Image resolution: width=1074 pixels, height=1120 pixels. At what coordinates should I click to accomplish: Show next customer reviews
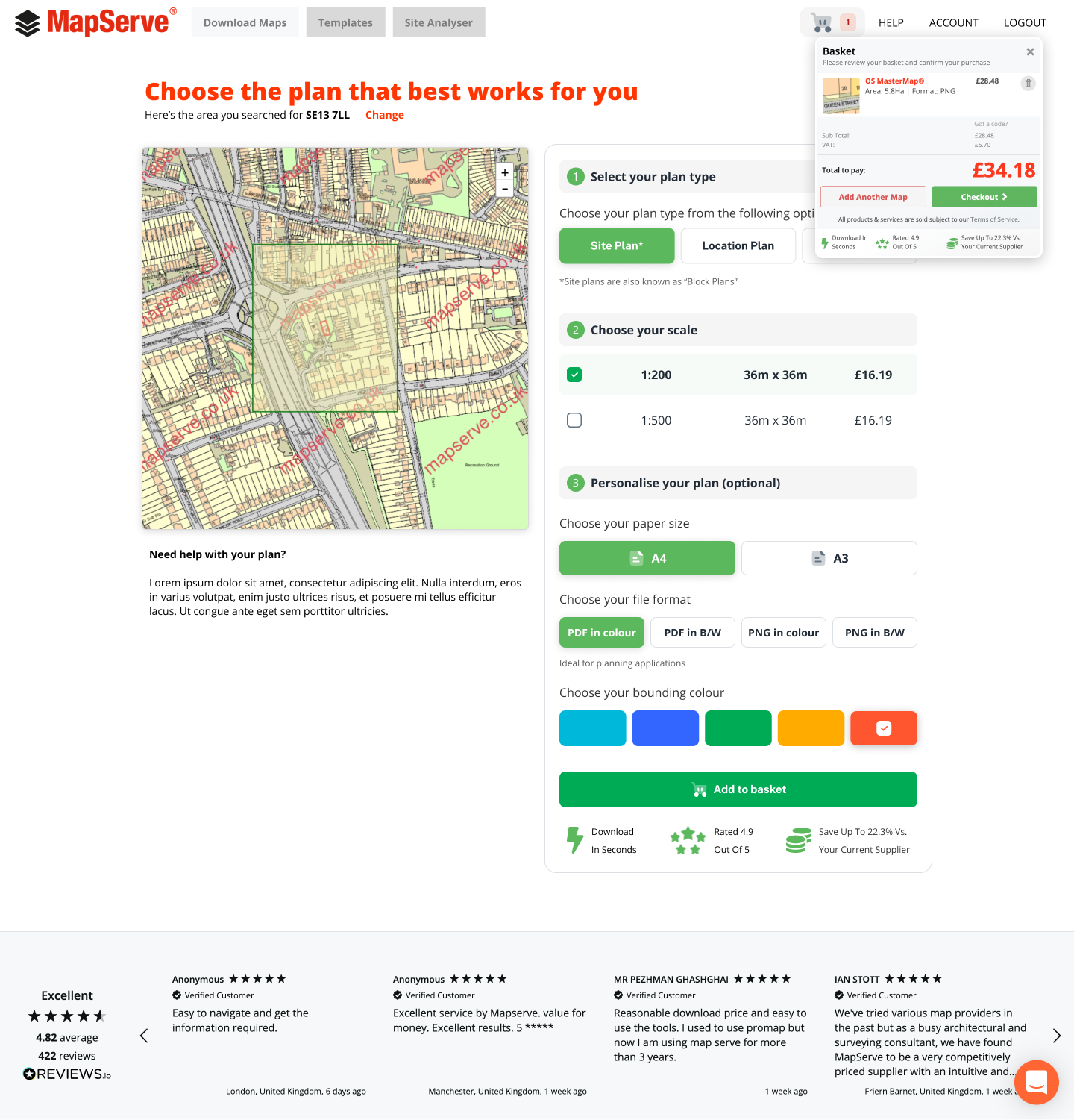point(1056,1036)
